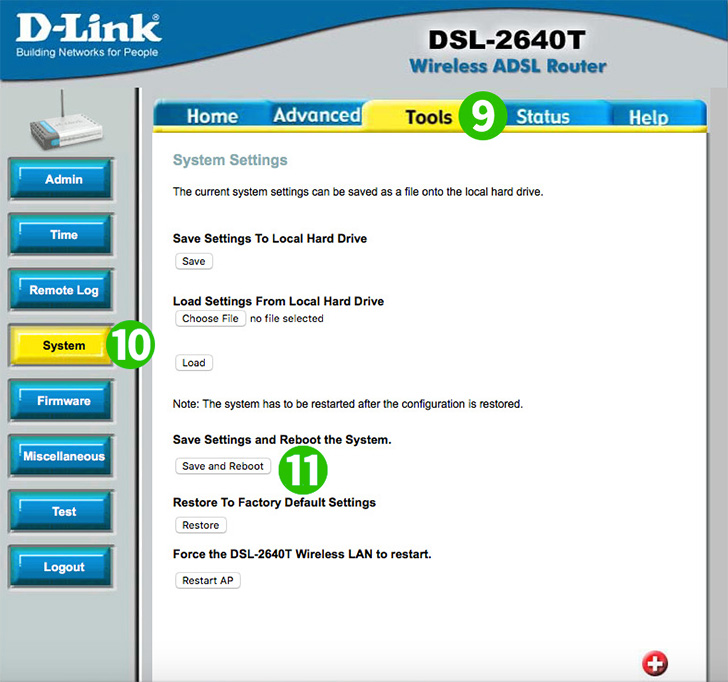Select the Tools tab

click(x=428, y=117)
